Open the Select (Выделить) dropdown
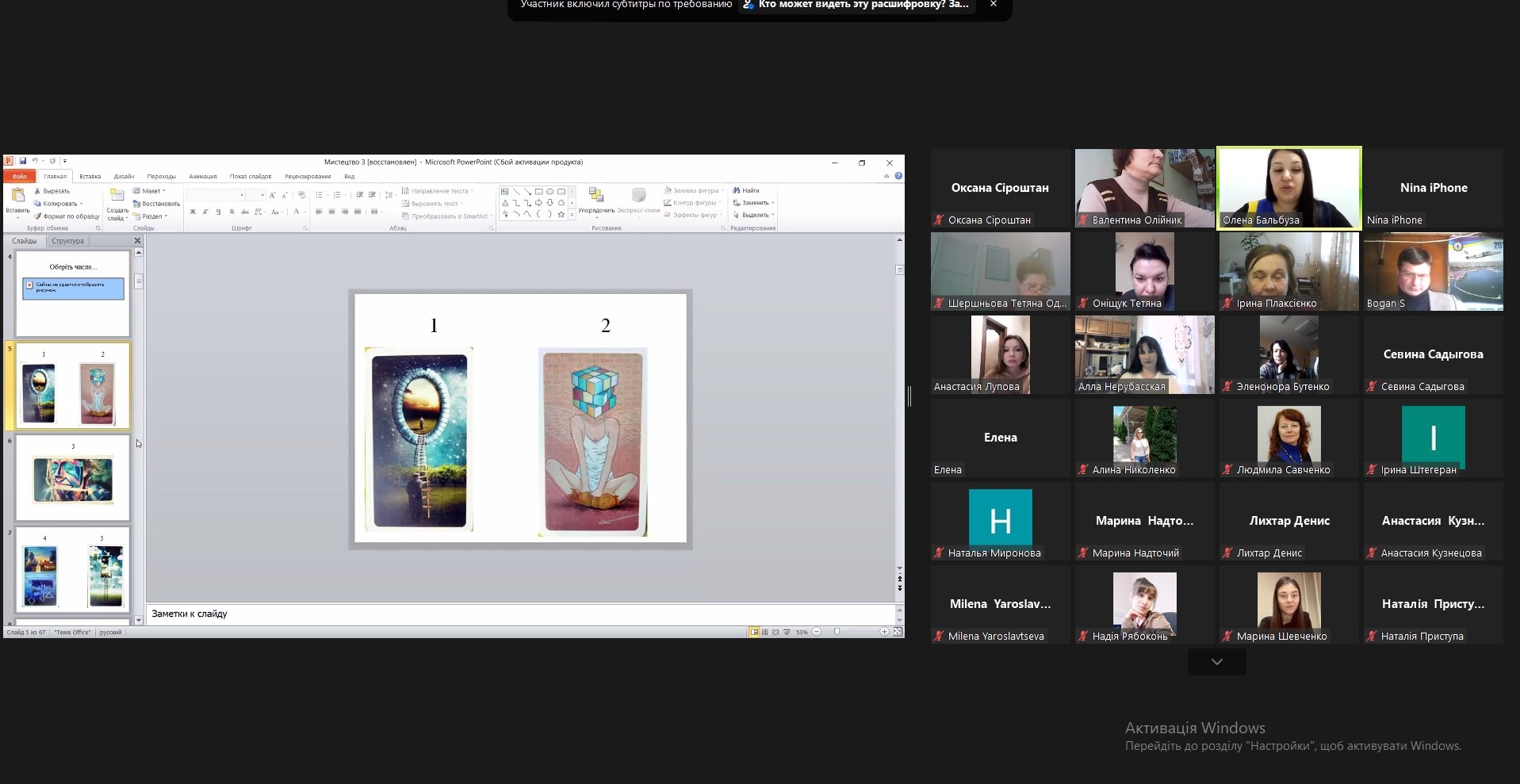This screenshot has width=1520, height=784. [x=754, y=215]
